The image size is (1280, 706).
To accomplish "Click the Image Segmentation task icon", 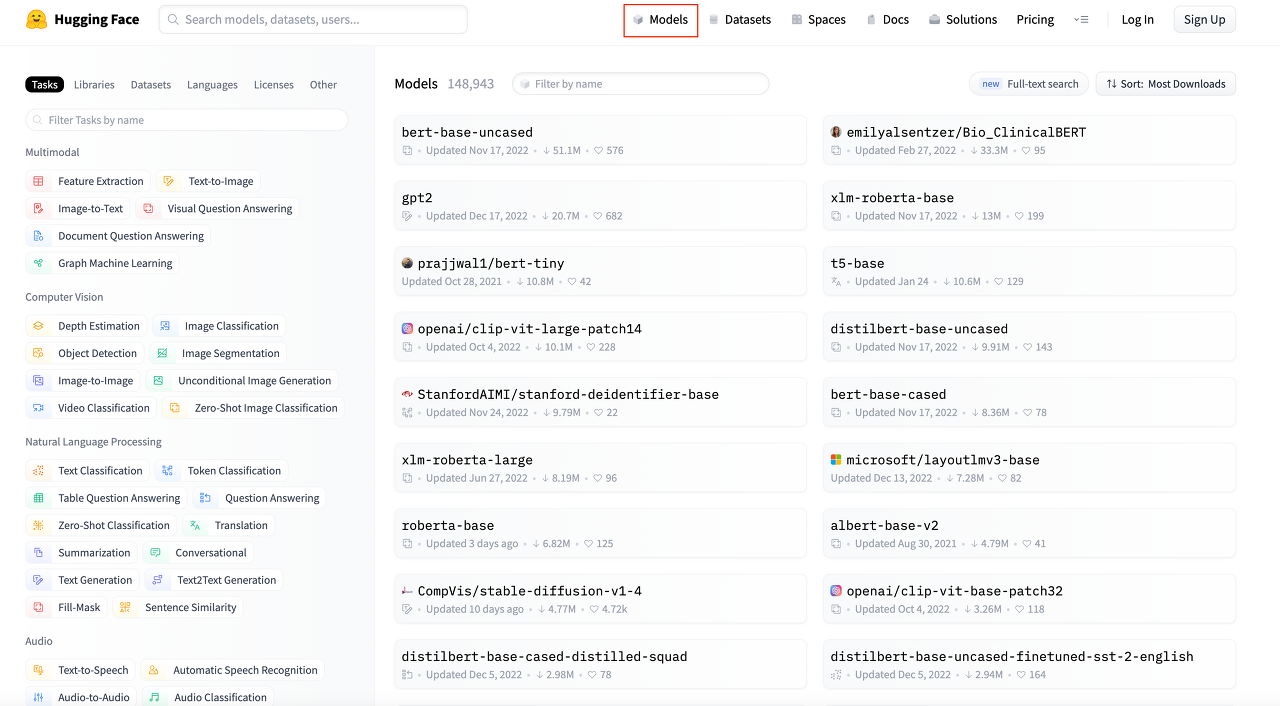I will [x=162, y=353].
